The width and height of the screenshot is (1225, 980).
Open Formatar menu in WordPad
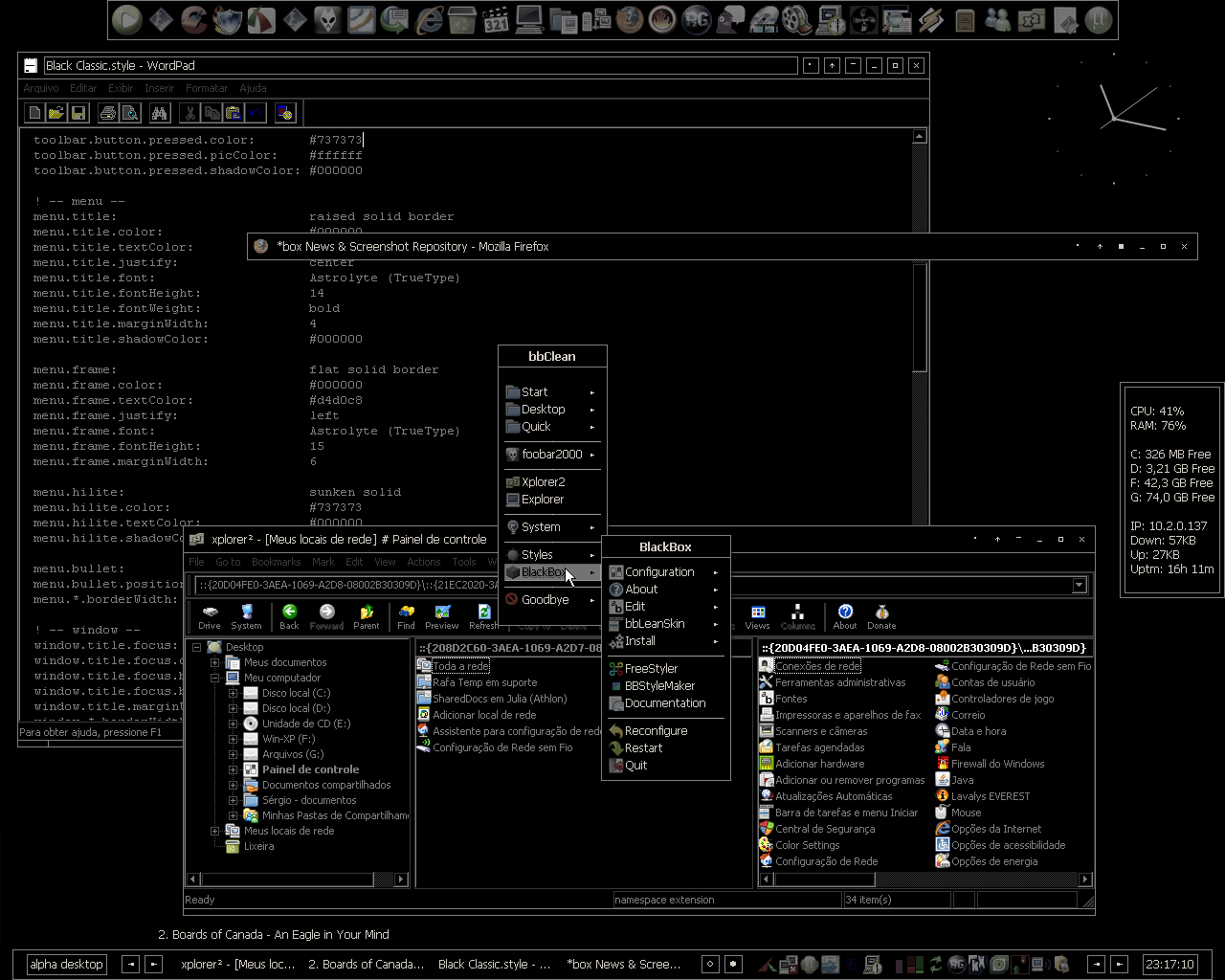click(207, 88)
